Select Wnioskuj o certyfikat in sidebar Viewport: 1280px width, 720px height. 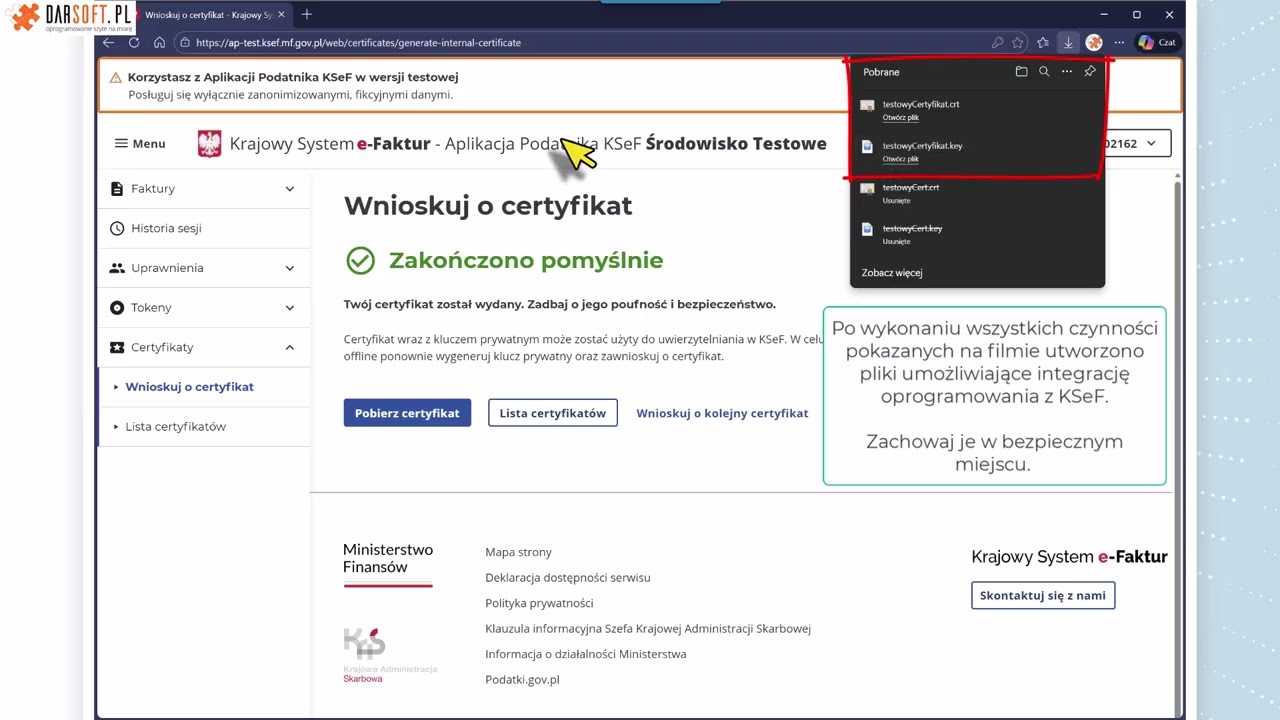204,387
